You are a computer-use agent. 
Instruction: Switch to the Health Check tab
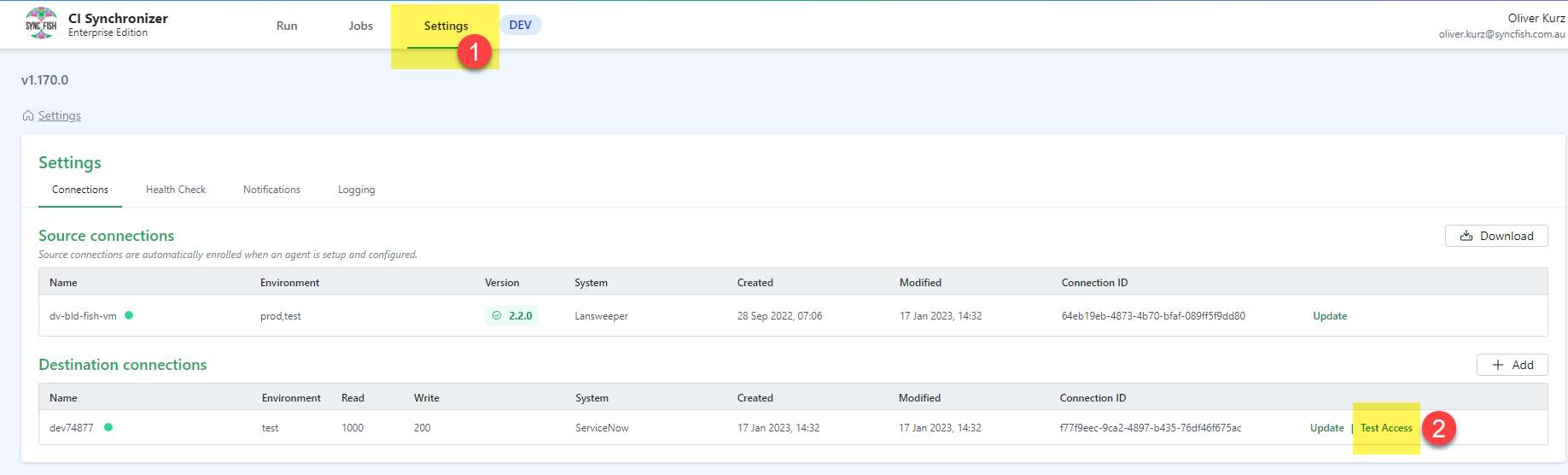click(x=176, y=190)
